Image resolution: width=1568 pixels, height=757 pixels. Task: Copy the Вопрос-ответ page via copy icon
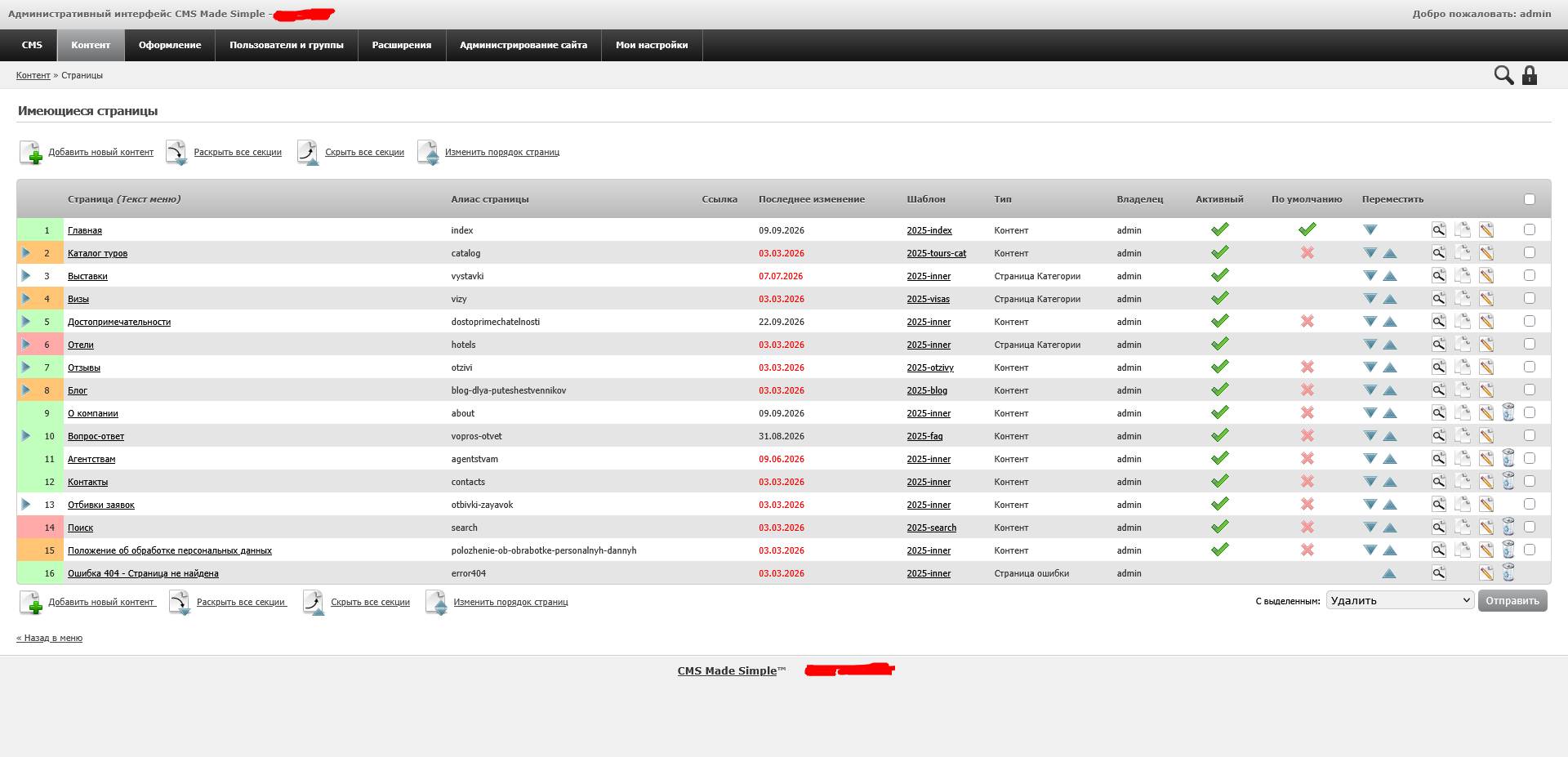1463,436
